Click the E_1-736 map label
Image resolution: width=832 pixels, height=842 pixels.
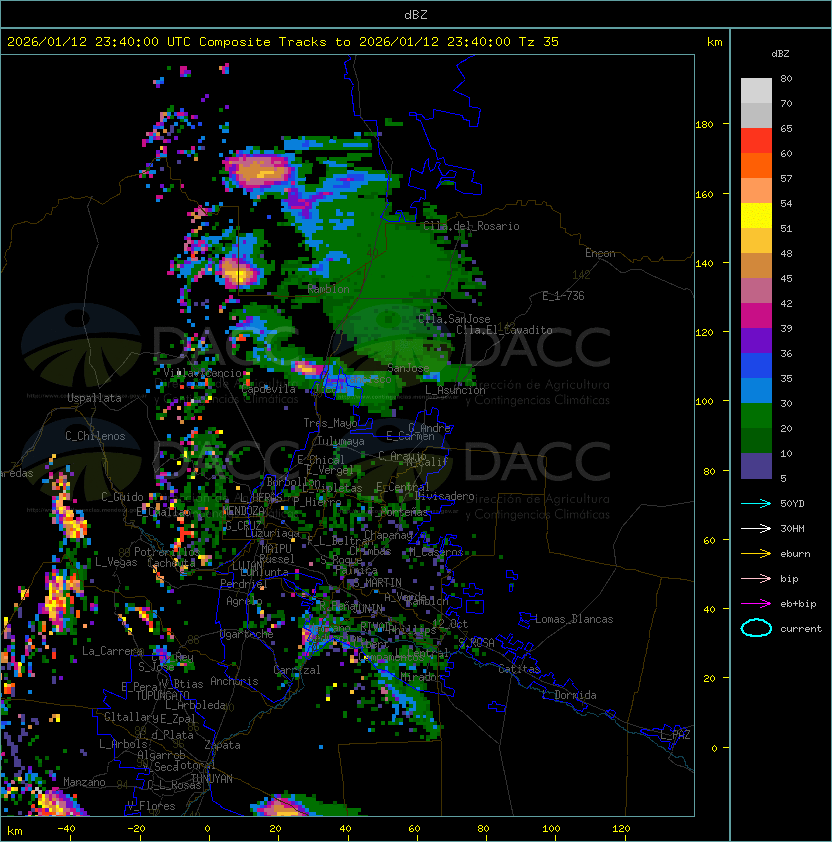pos(563,296)
